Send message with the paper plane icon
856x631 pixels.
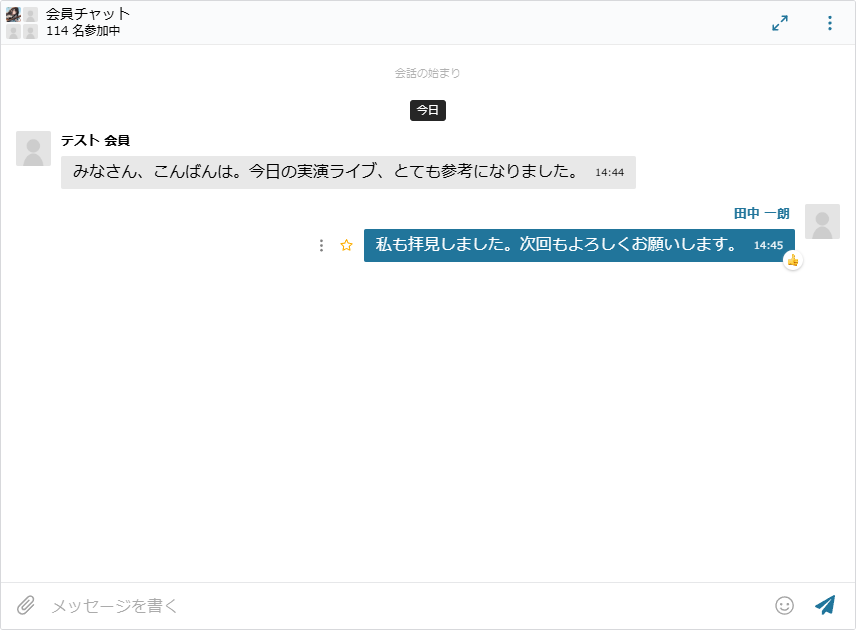click(x=825, y=605)
